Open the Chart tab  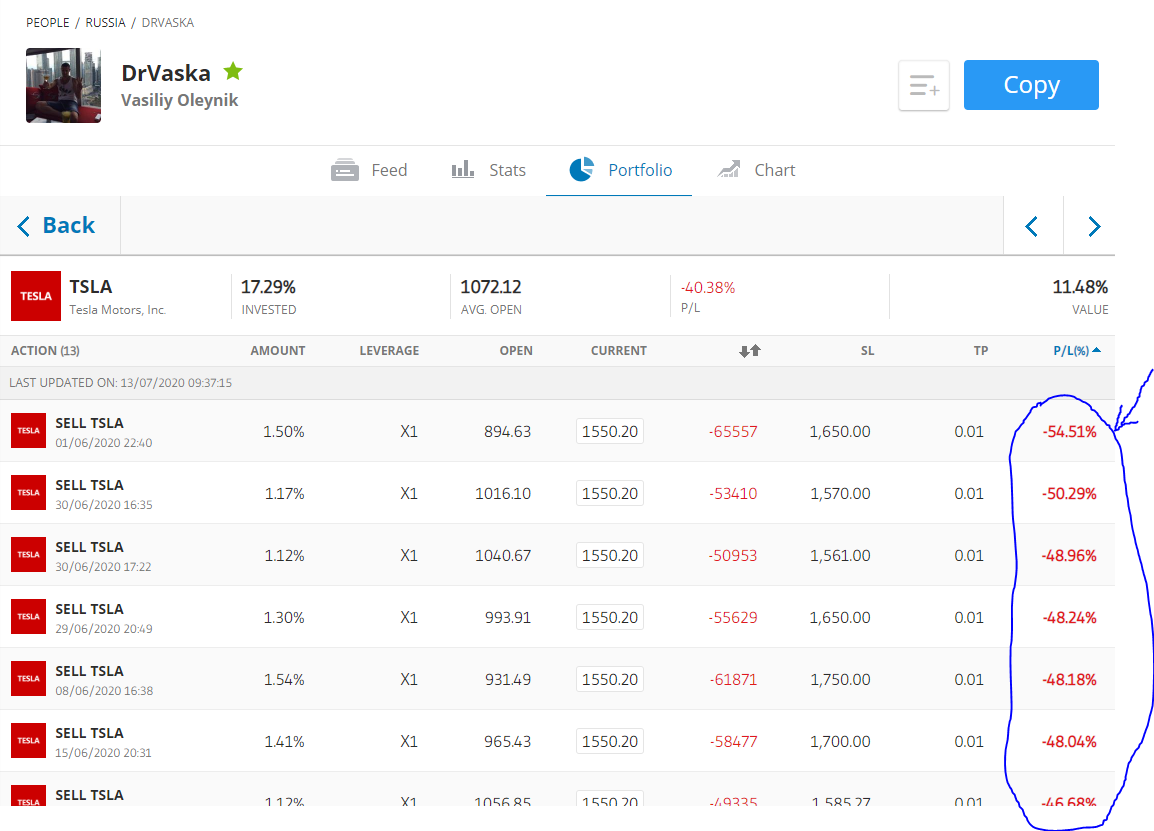point(757,170)
